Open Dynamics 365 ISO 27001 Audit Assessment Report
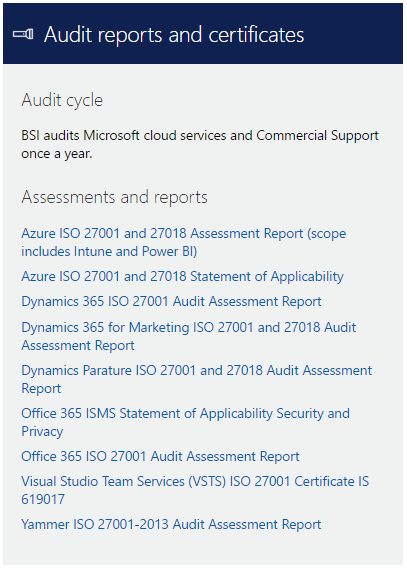Image resolution: width=407 pixels, height=568 pixels. (171, 301)
